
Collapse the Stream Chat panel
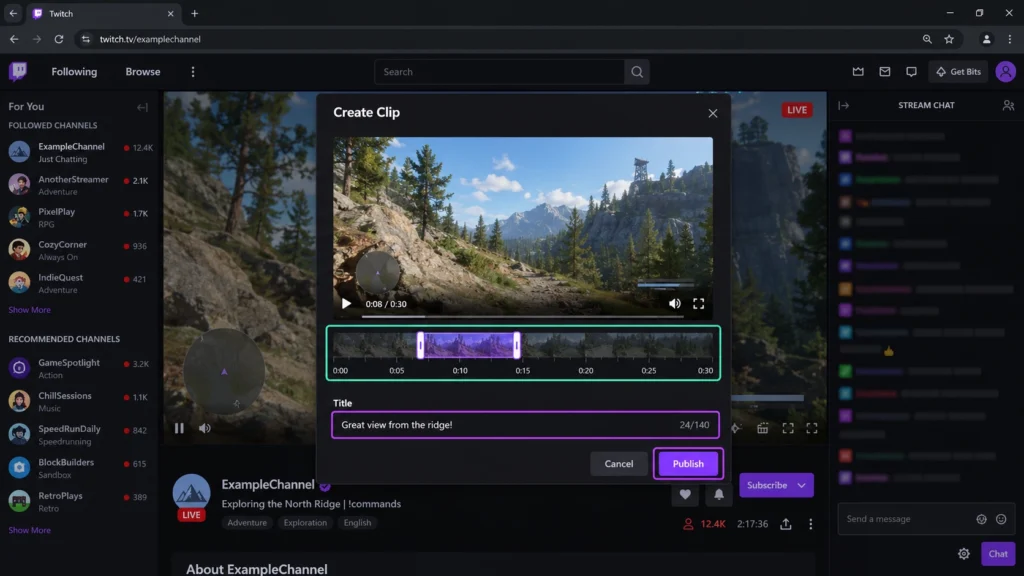pyautogui.click(x=844, y=105)
